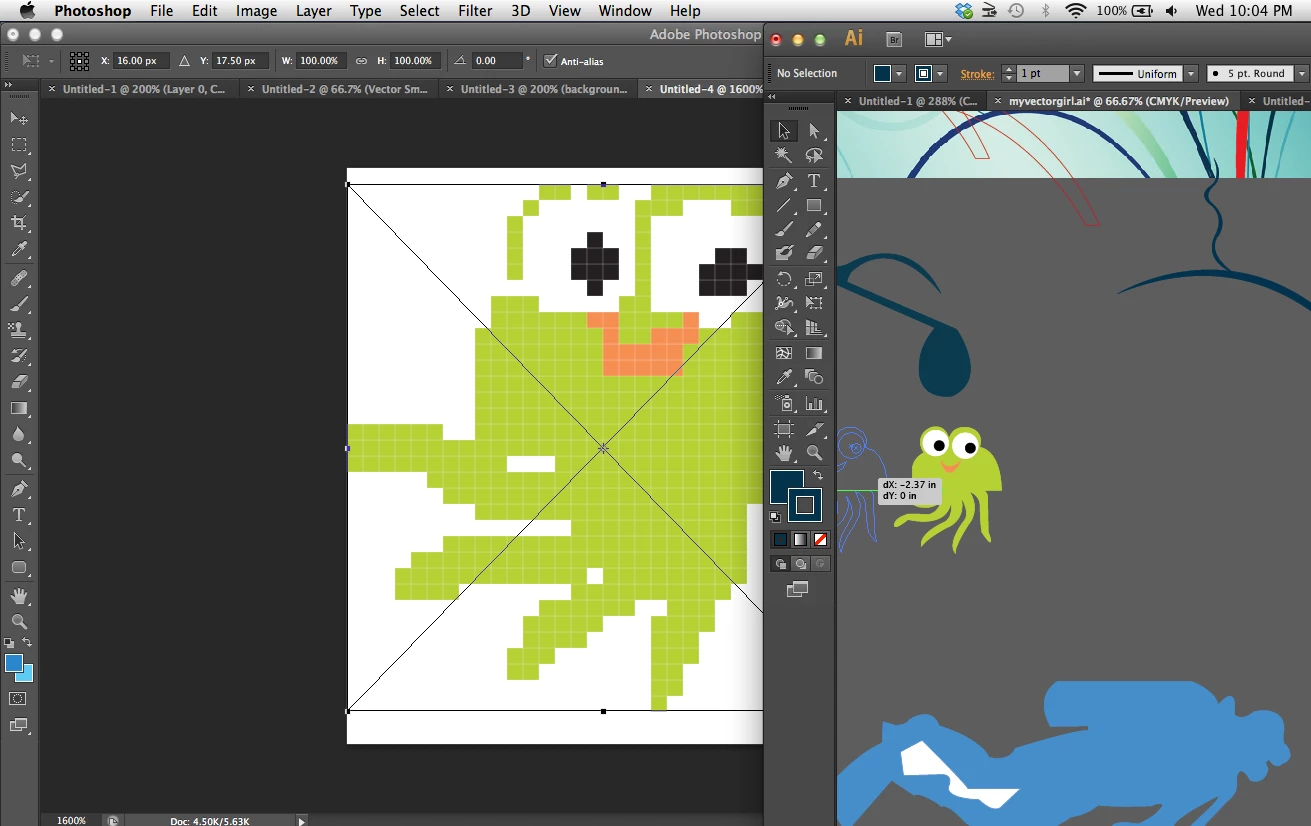Open the Select menu
1311x826 pixels.
click(419, 11)
